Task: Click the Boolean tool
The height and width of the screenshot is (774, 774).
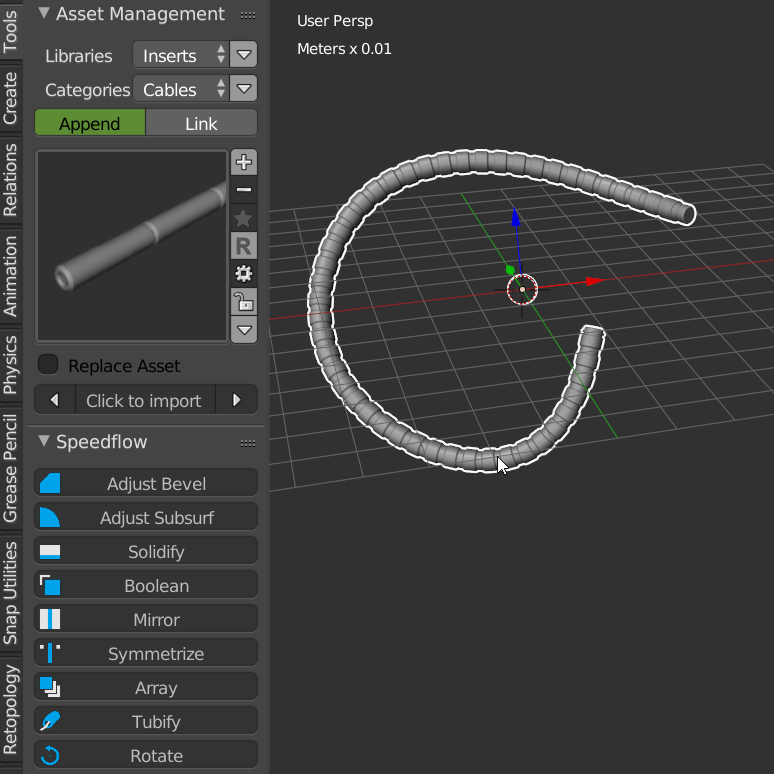Action: pos(146,585)
